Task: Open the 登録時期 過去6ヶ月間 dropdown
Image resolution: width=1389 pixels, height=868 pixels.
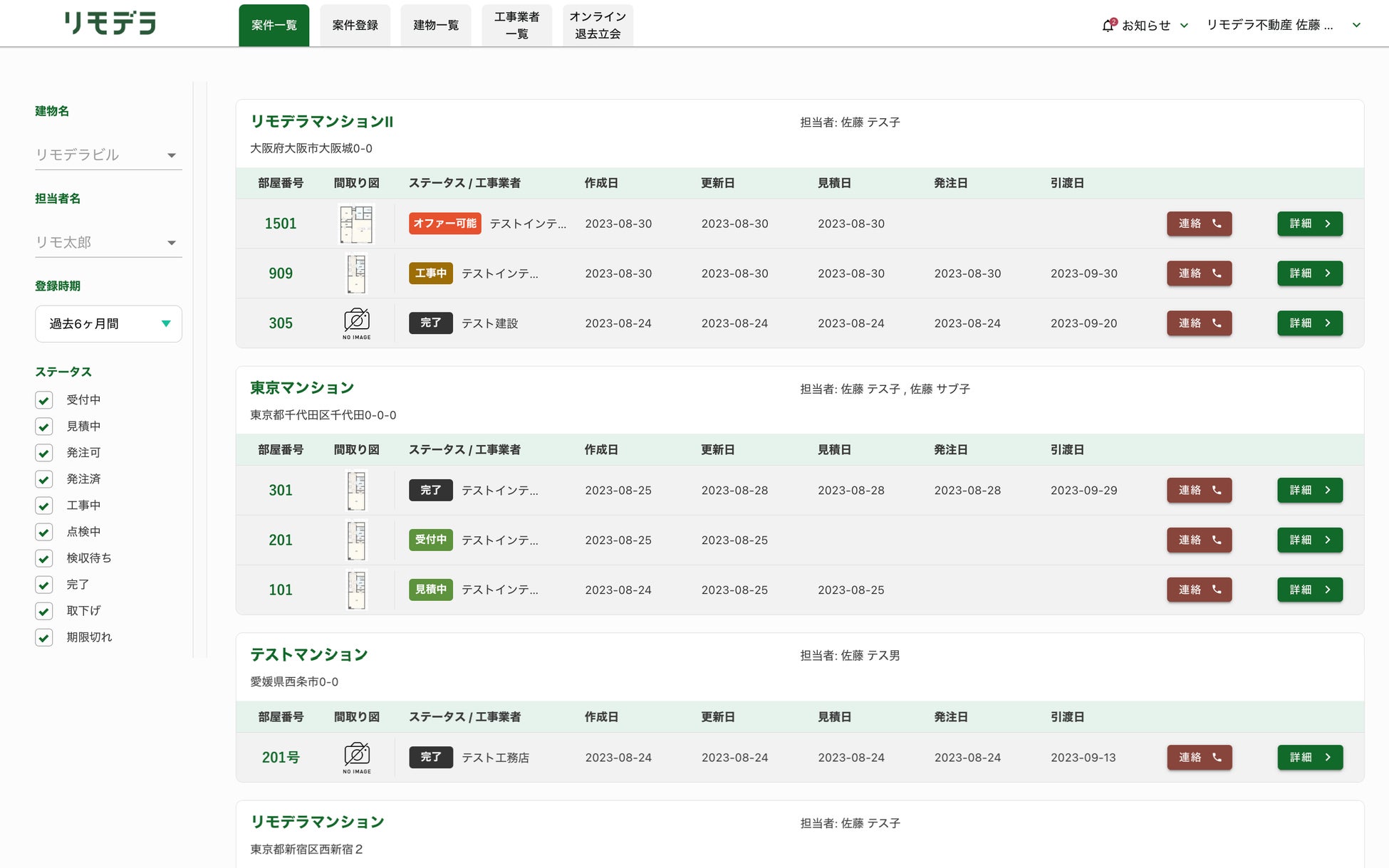Action: point(108,324)
